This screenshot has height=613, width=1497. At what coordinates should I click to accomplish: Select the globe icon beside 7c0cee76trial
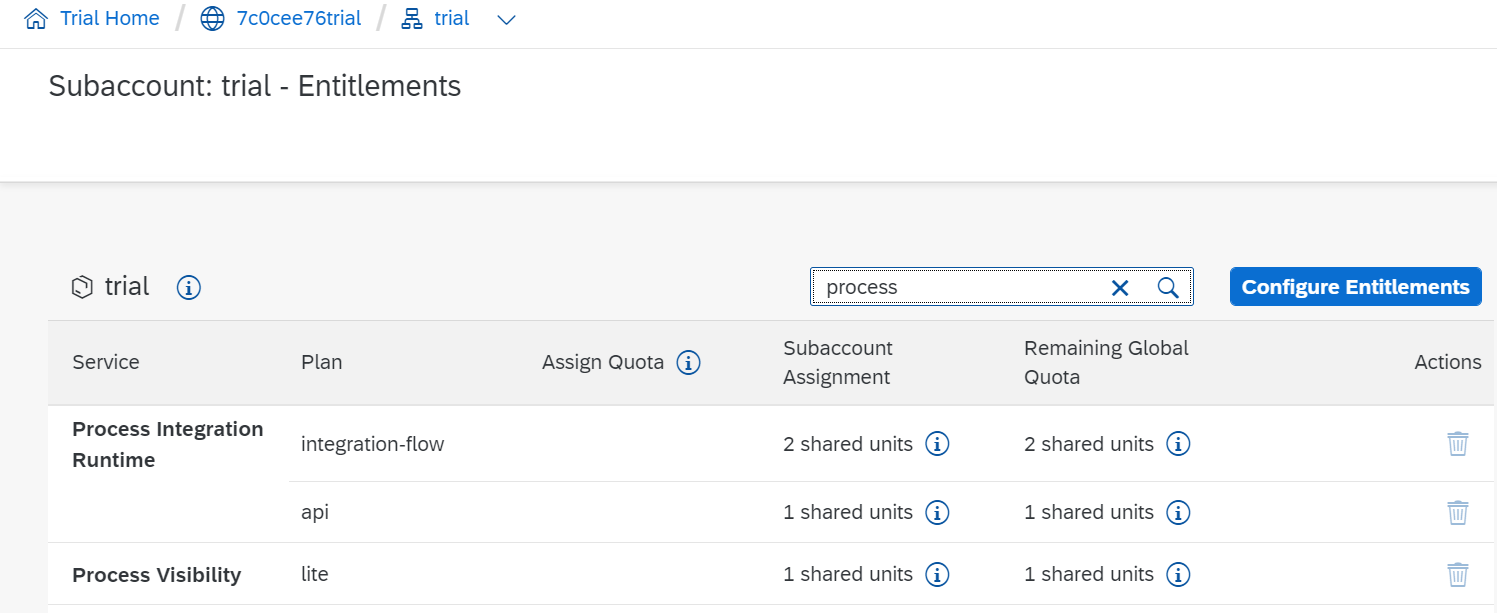211,17
